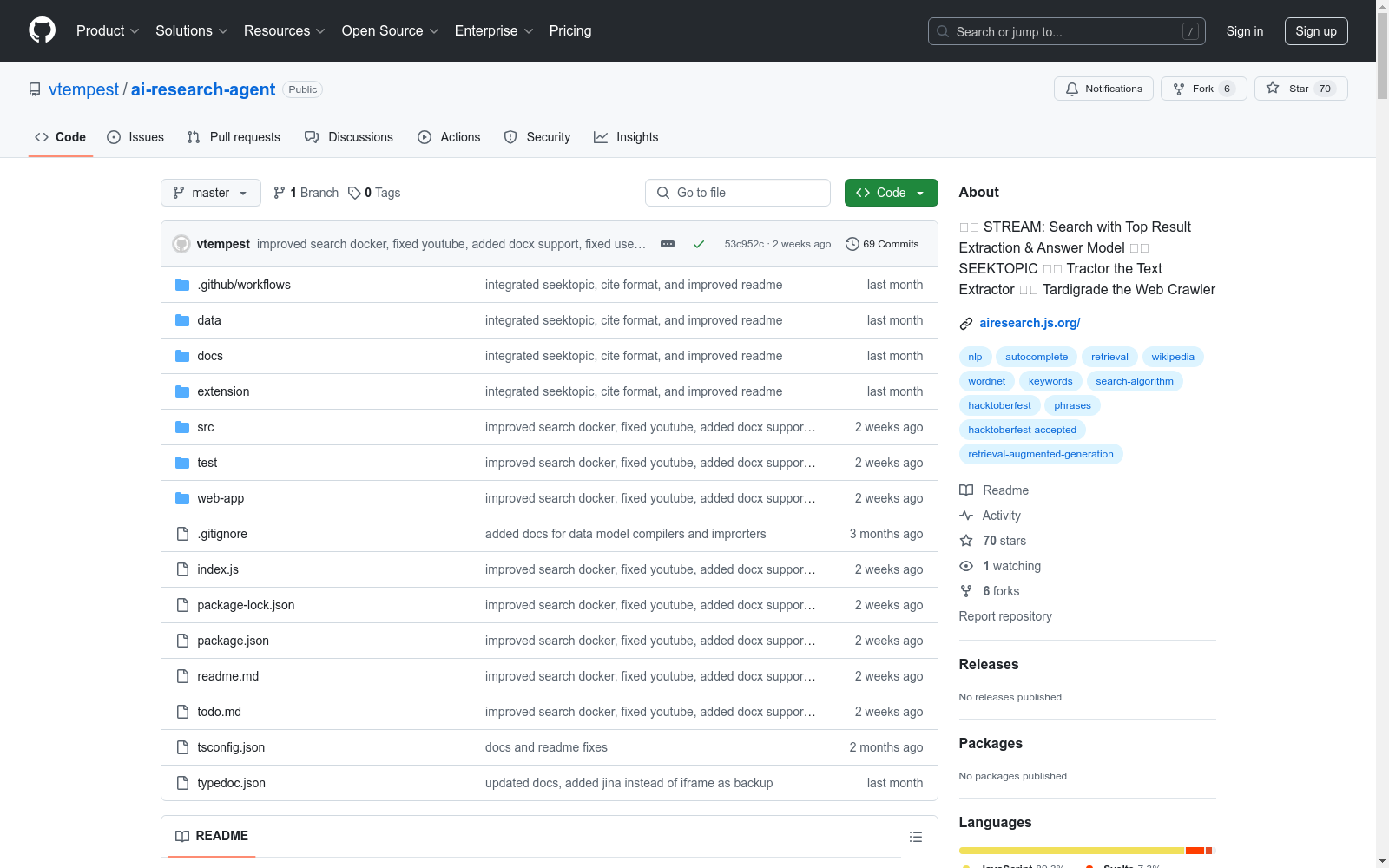Viewport: 1389px width, 868px height.
Task: Click the Notifications button
Action: tap(1103, 89)
